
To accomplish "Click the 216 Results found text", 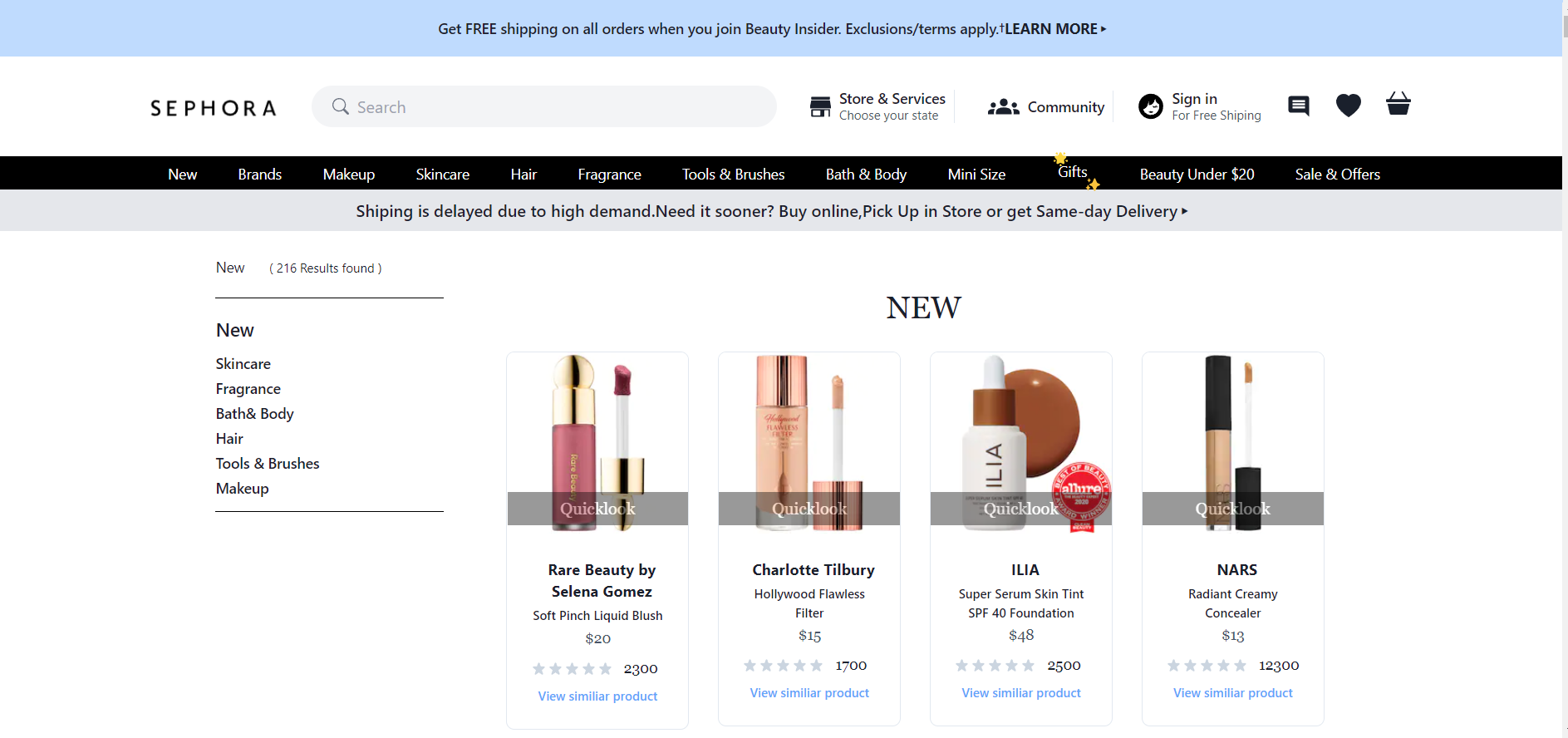I will point(326,268).
